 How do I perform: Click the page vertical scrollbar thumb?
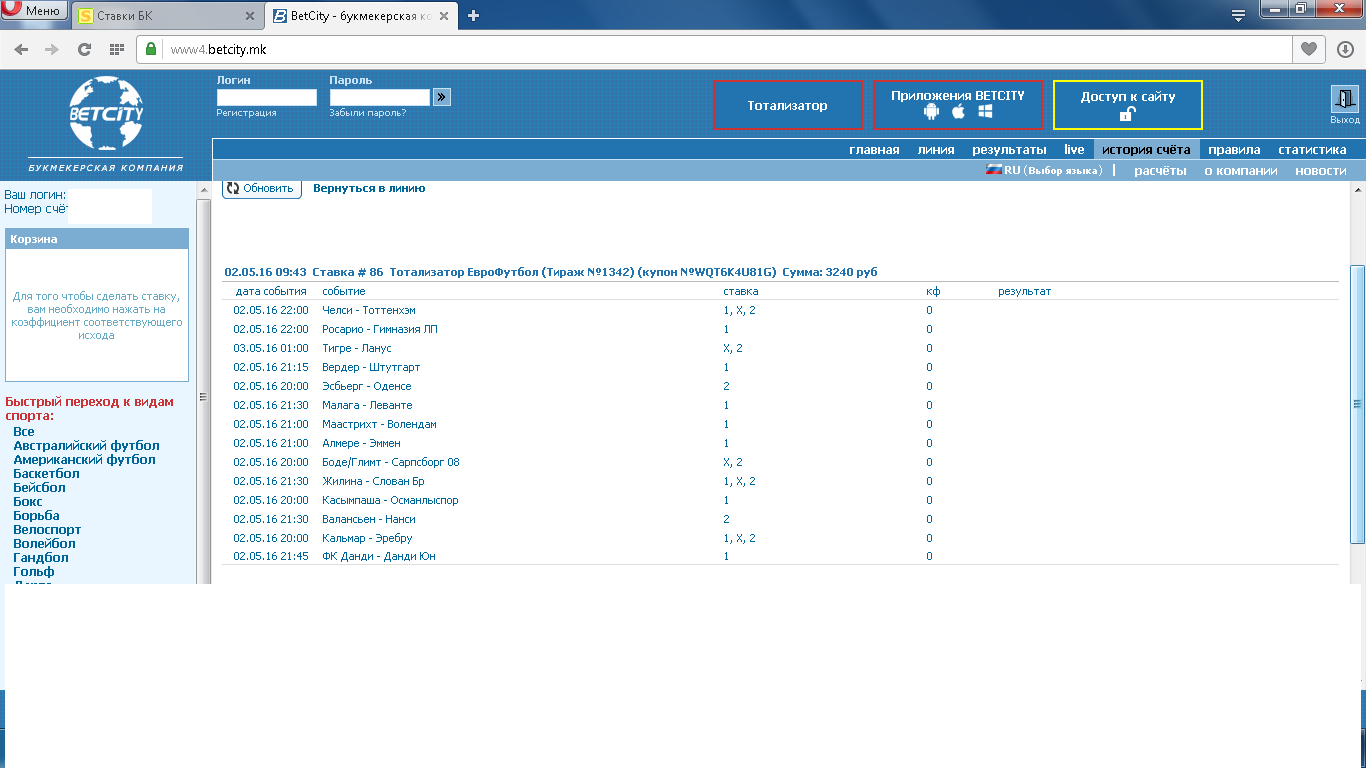tap(1357, 404)
